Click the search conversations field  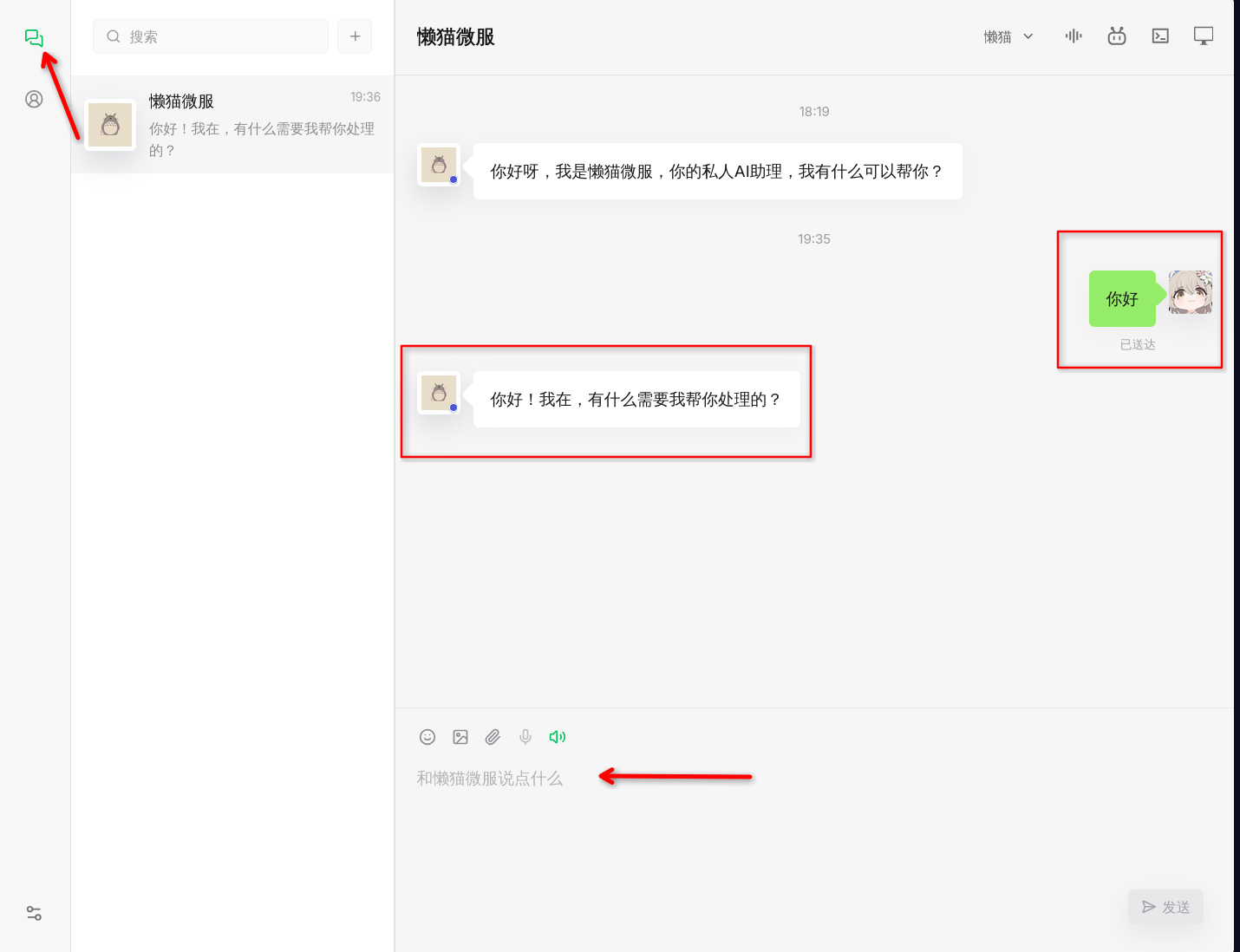click(x=211, y=36)
